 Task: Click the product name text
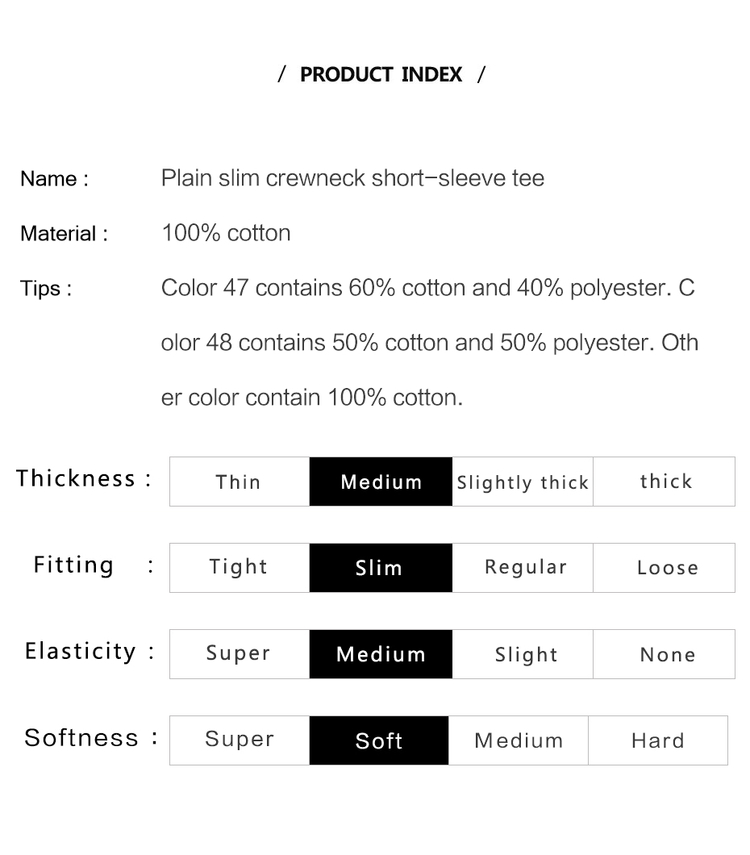352,178
